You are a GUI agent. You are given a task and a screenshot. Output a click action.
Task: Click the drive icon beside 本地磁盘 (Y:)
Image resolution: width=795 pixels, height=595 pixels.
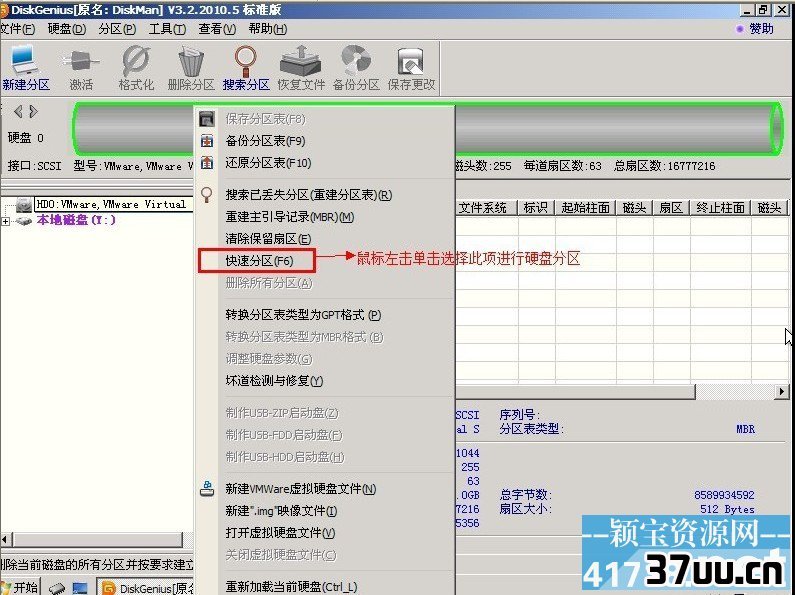[x=24, y=220]
